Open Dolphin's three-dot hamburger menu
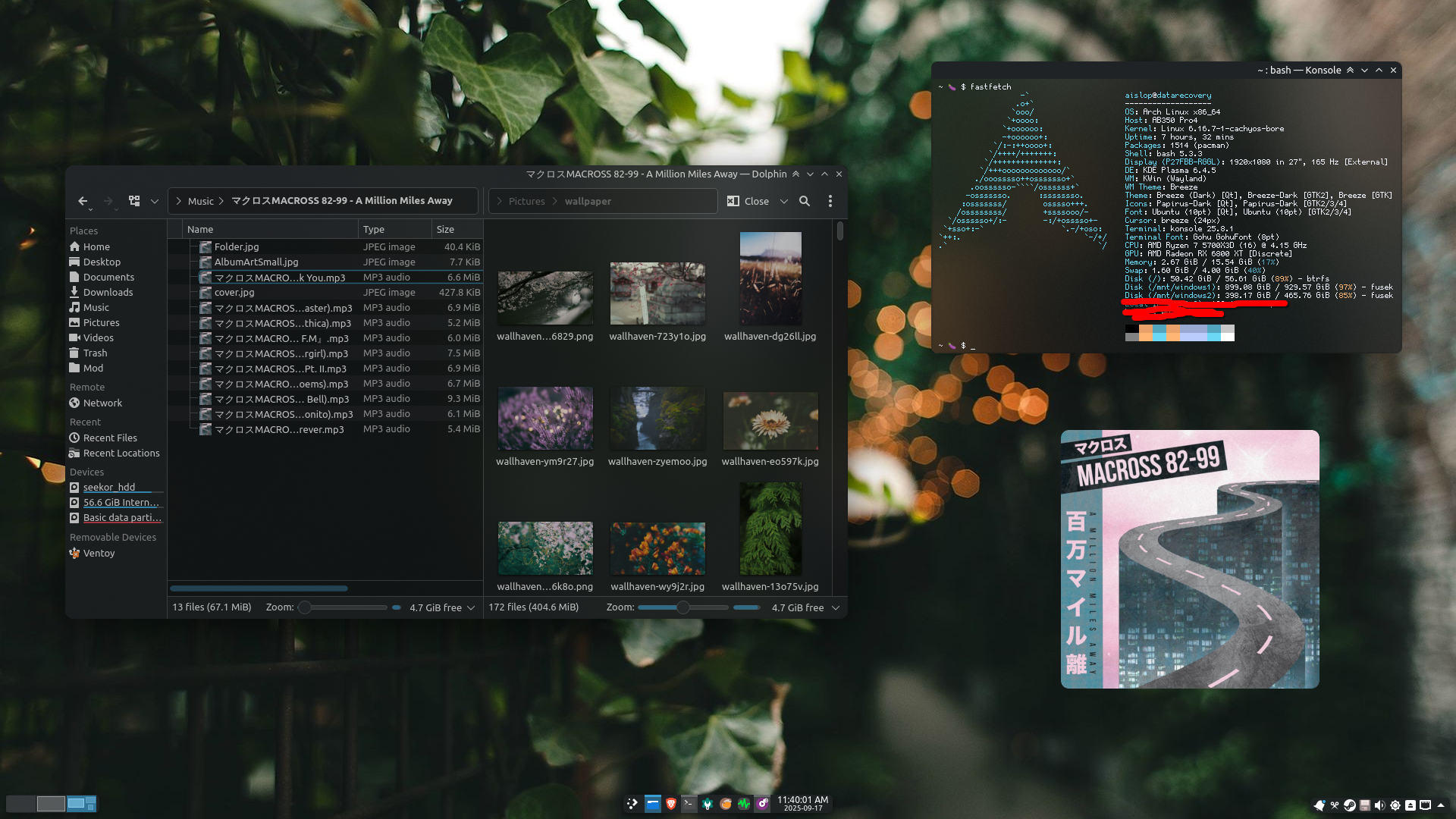 (830, 201)
